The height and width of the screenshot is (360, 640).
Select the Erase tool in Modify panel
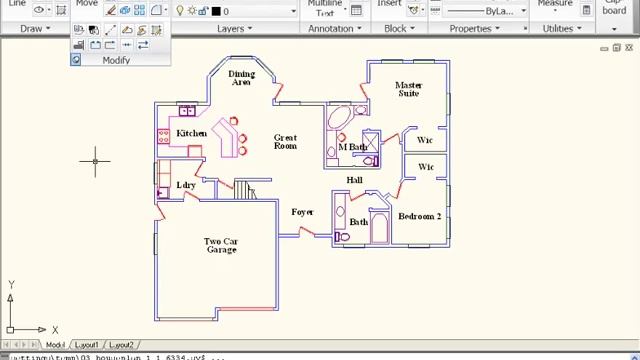[x=111, y=10]
